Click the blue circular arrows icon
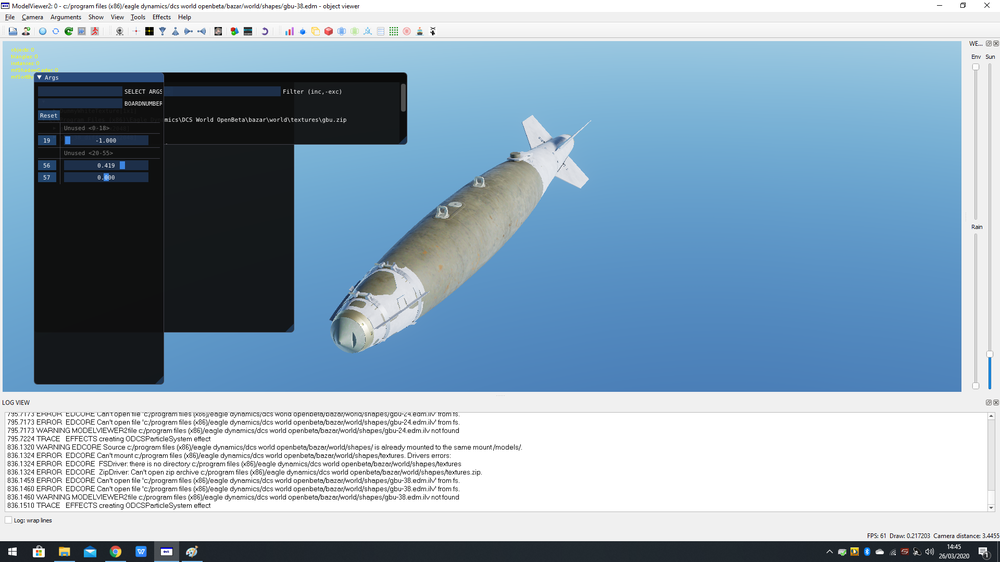1000x562 pixels. coord(55,31)
